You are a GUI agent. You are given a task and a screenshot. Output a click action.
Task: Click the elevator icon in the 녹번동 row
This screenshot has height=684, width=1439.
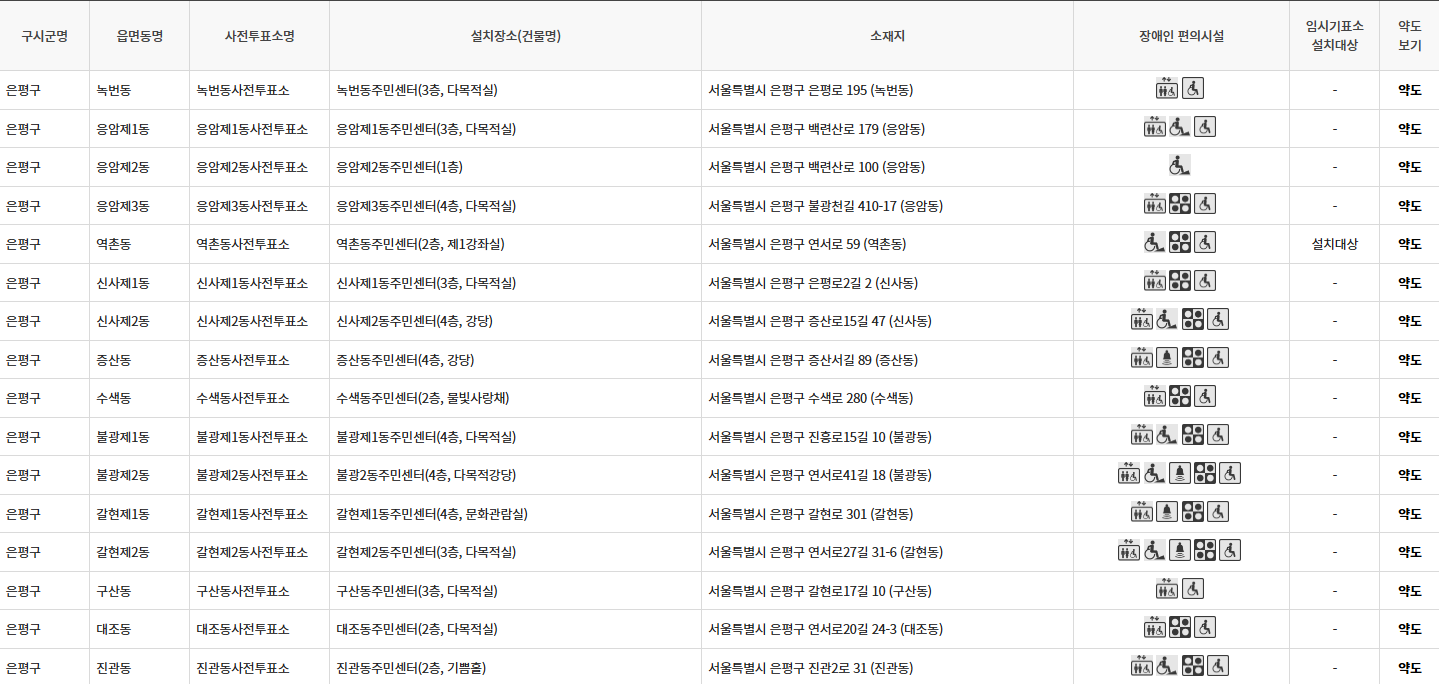point(1167,88)
